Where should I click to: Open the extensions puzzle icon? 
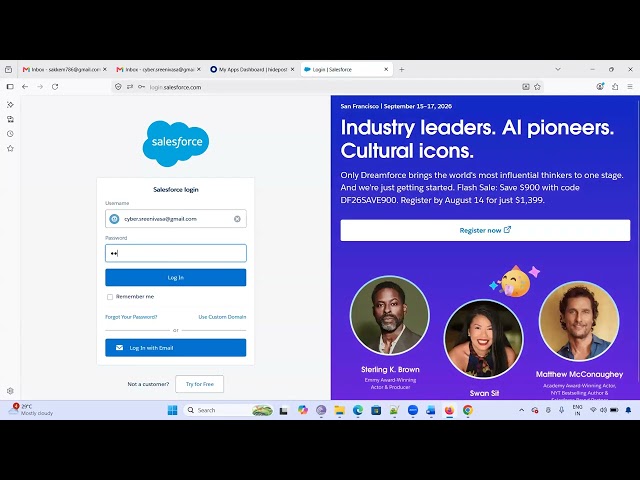[x=615, y=87]
